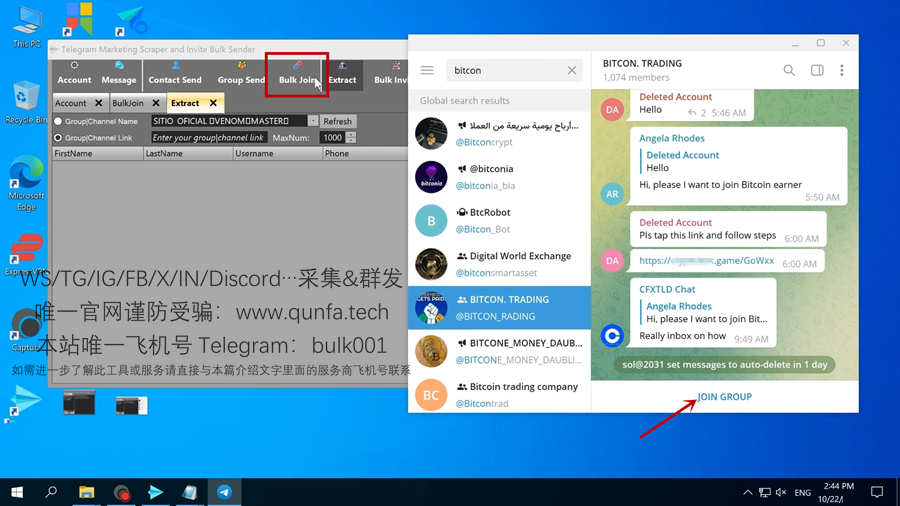Viewport: 900px width, 506px height.
Task: Open the Bulk Invite toolbar item
Action: pyautogui.click(x=390, y=73)
